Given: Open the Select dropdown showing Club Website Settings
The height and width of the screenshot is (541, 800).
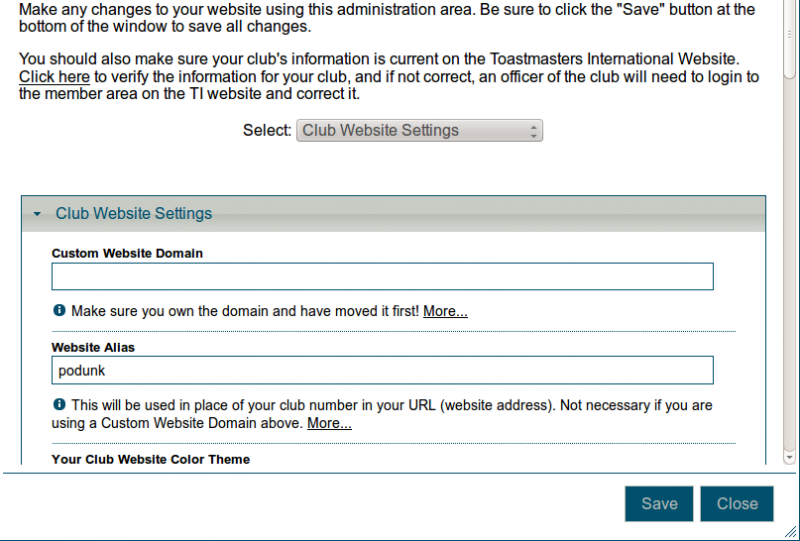Looking at the screenshot, I should [x=419, y=130].
